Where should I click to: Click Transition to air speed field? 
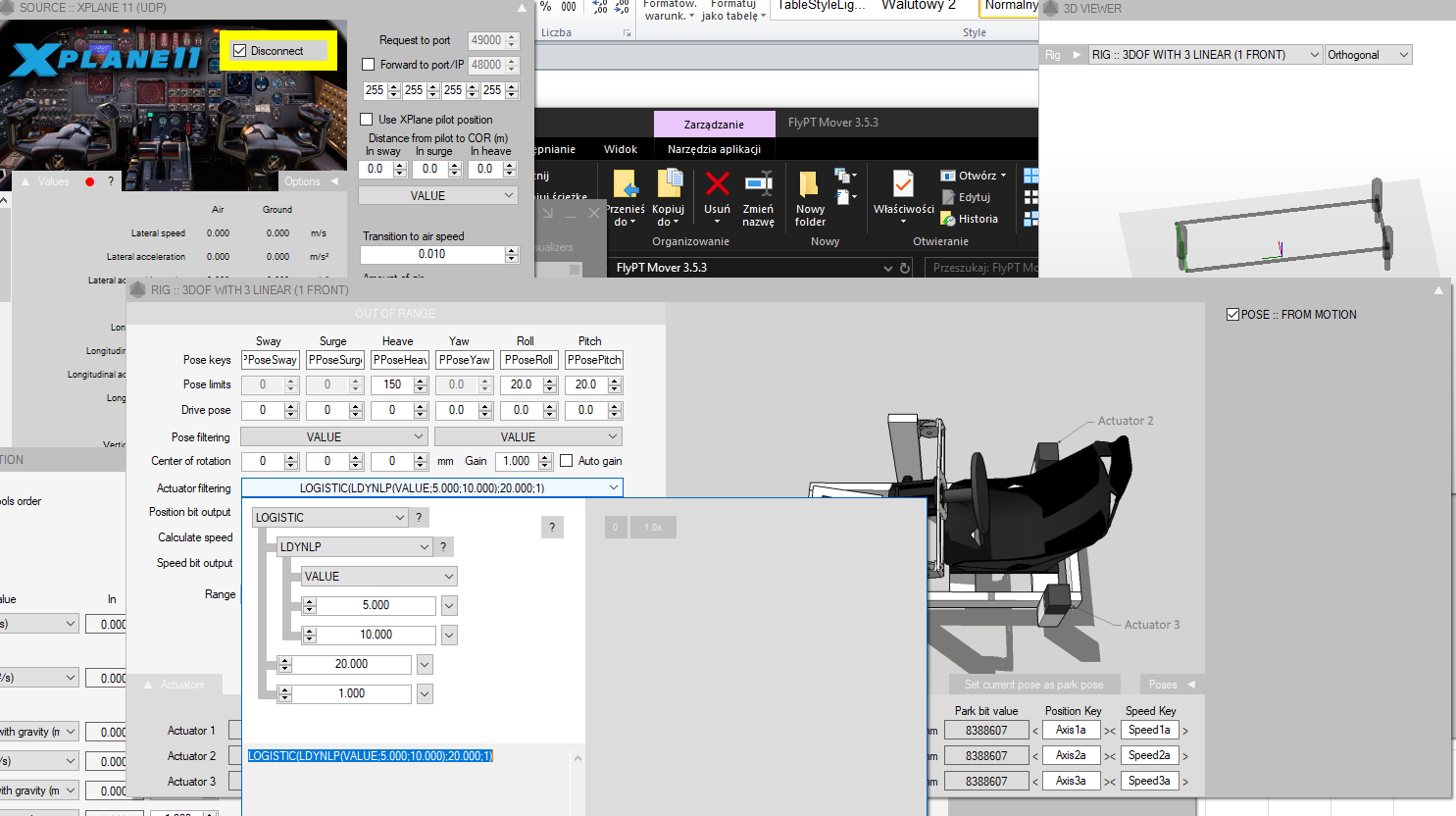(x=432, y=254)
